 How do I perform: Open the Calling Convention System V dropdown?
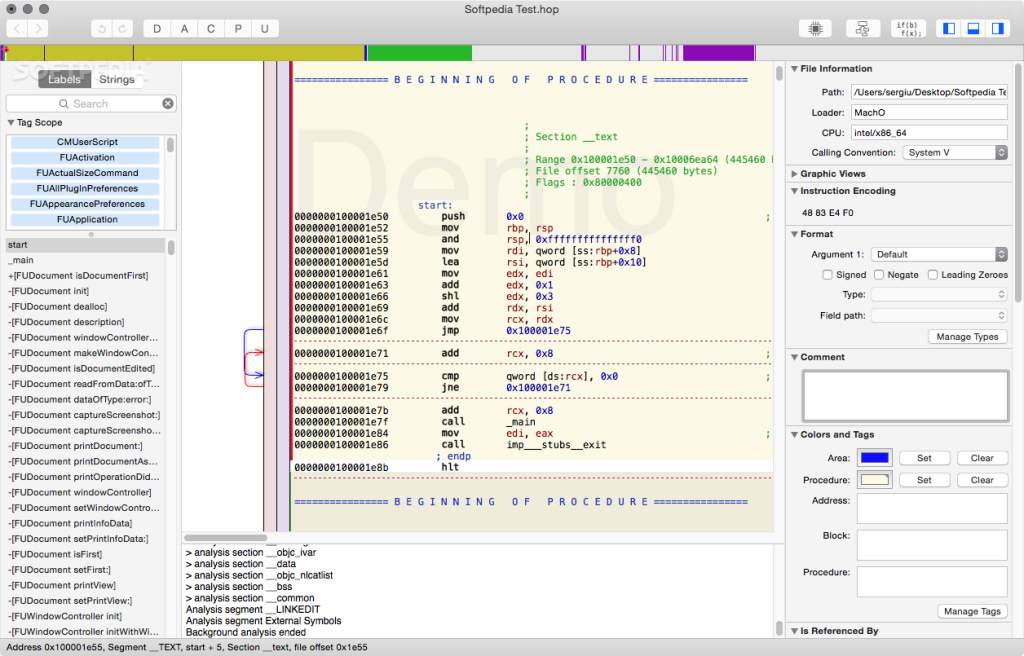[955, 152]
